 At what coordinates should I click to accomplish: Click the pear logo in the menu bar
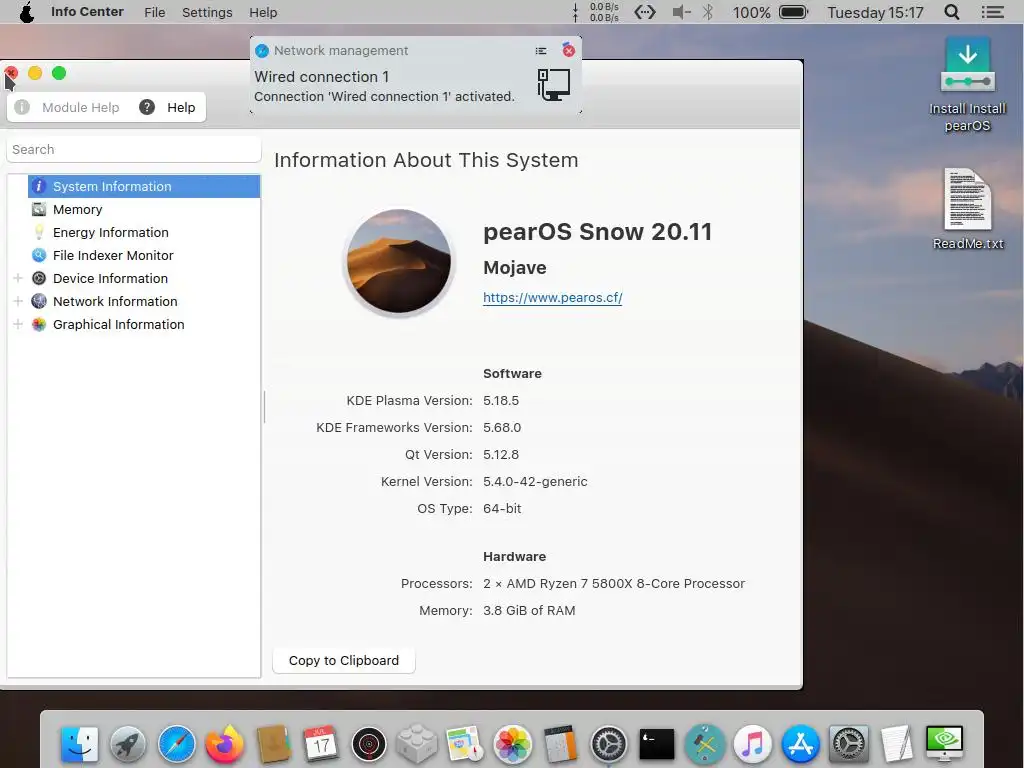tap(26, 12)
